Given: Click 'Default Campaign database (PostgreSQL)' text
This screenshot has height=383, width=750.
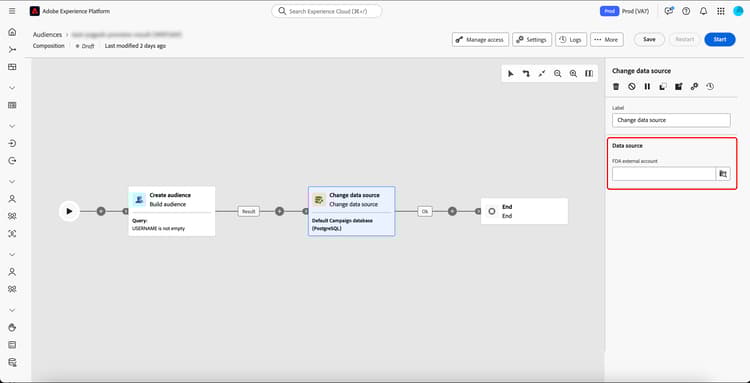Looking at the screenshot, I should [x=342, y=225].
